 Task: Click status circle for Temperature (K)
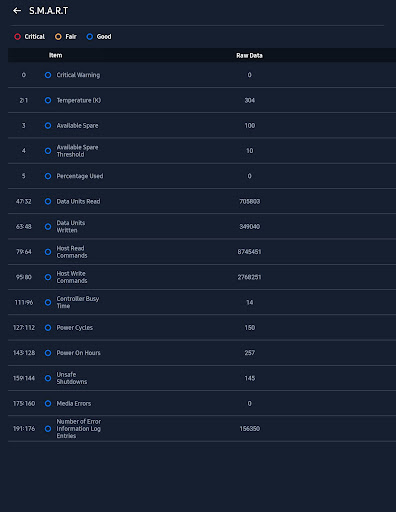click(48, 100)
